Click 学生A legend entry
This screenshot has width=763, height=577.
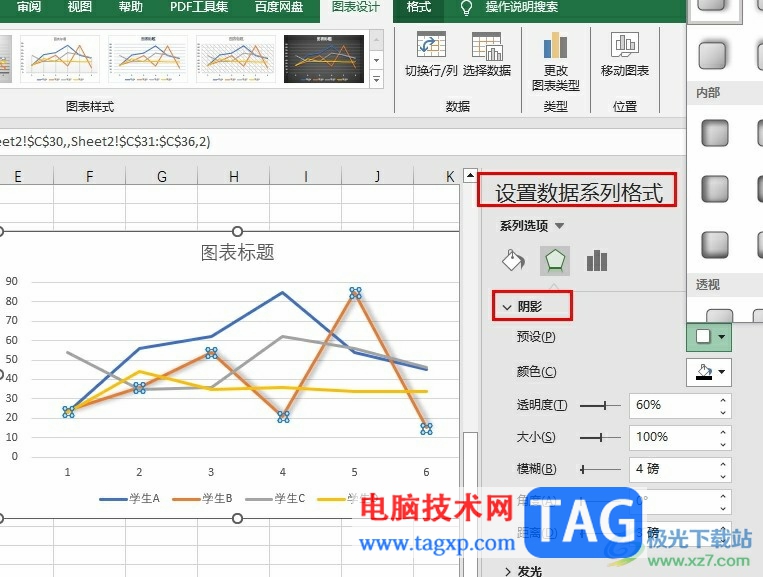129,498
